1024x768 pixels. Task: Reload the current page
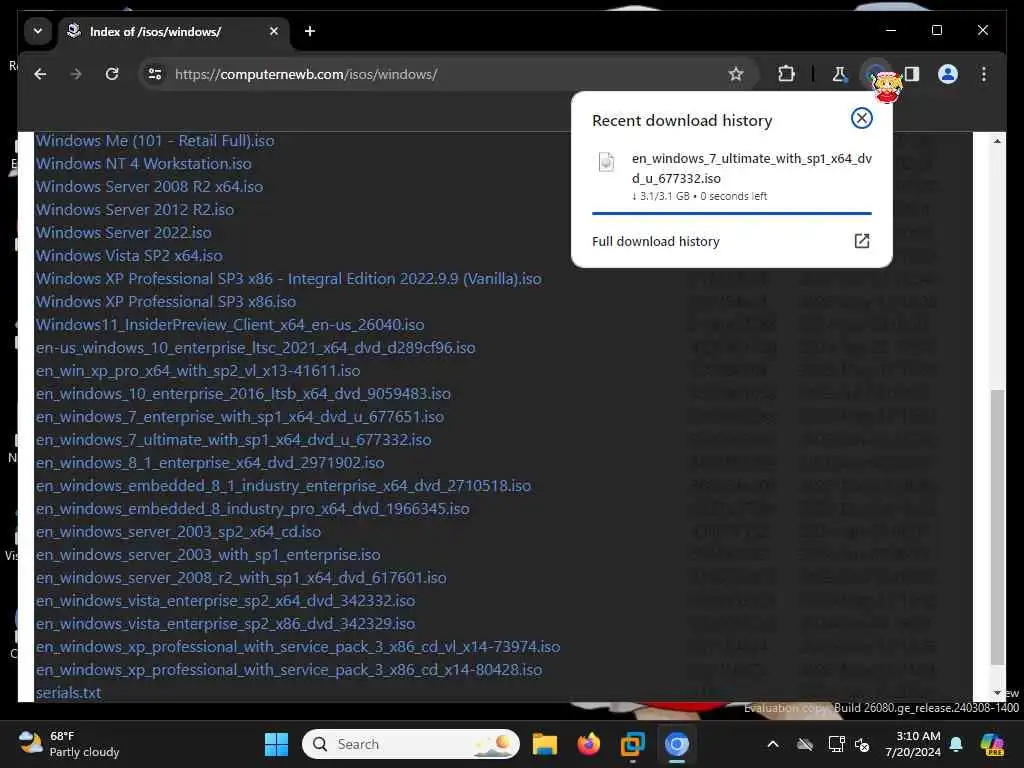coord(112,74)
